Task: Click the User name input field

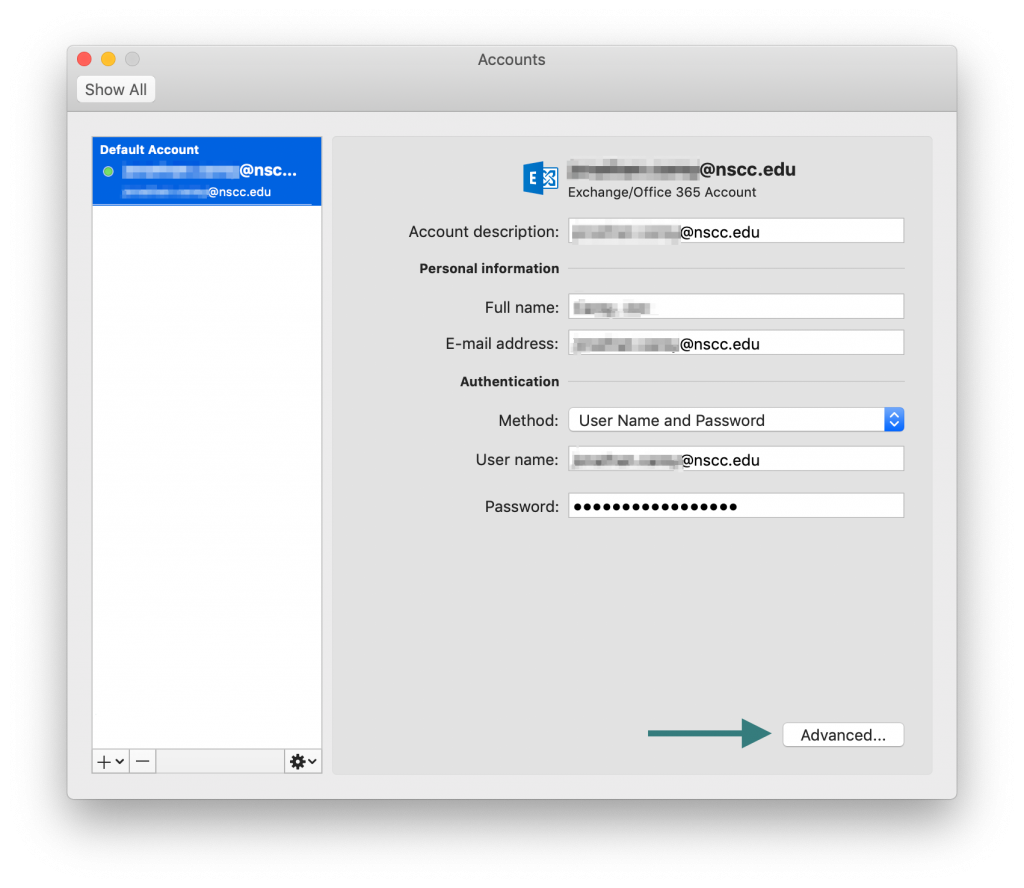Action: pos(736,460)
